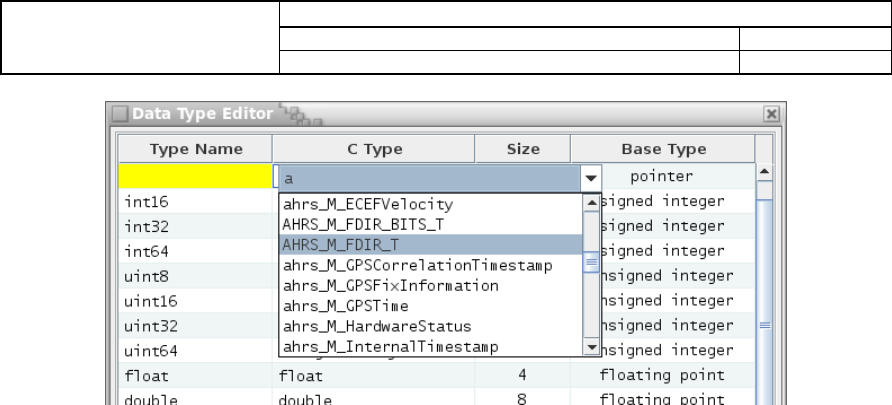Select the uint32 type name cell
The height and width of the screenshot is (405, 892).
(196, 326)
